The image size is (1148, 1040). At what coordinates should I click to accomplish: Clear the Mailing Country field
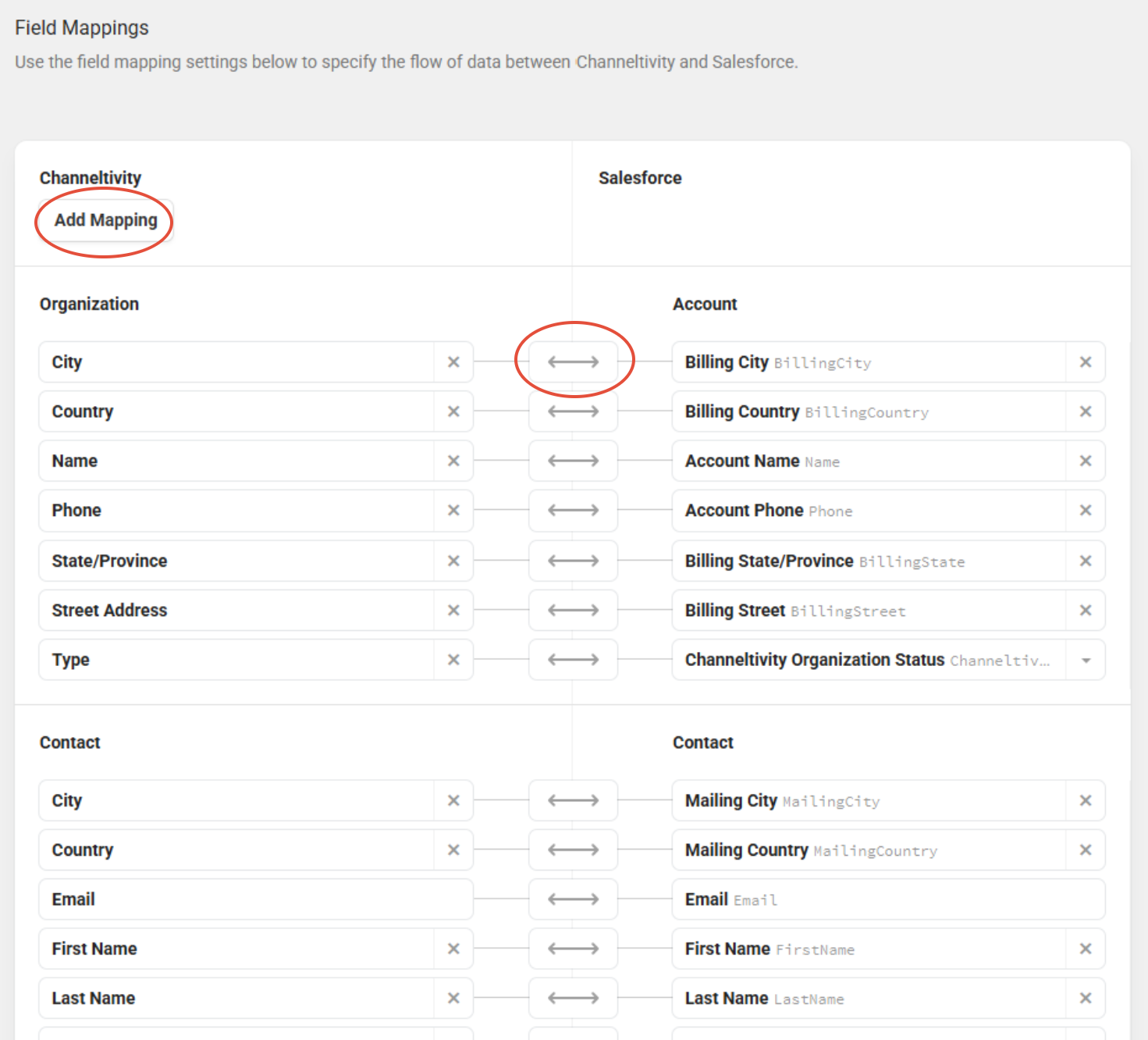pos(1086,849)
